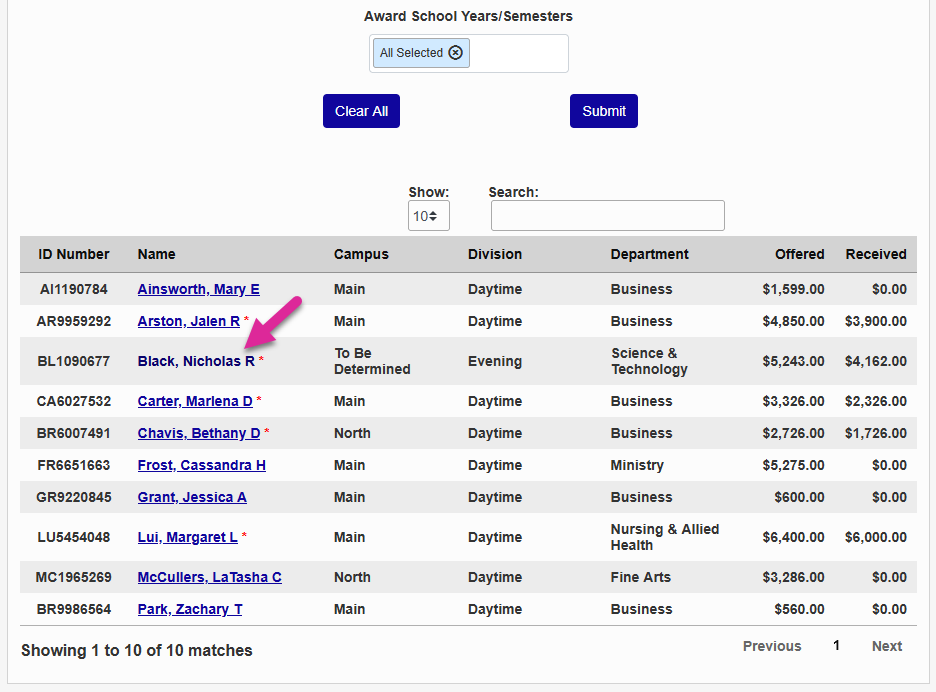Click the Submit button

point(604,111)
